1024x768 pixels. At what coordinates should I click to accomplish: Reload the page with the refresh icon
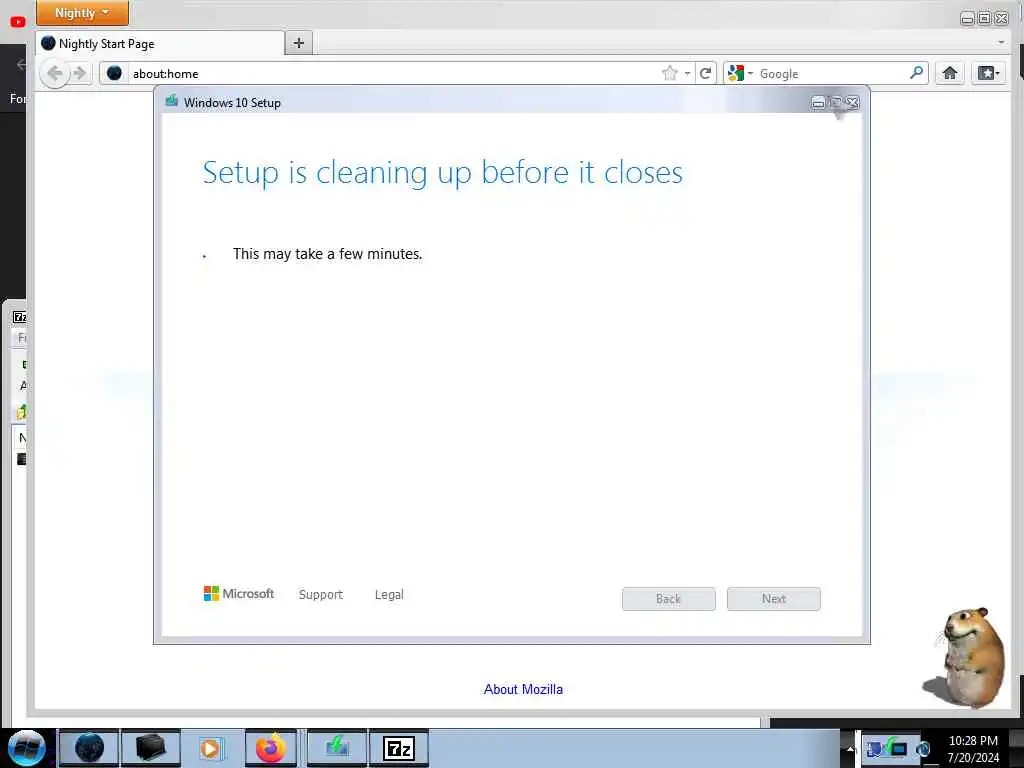pyautogui.click(x=705, y=73)
